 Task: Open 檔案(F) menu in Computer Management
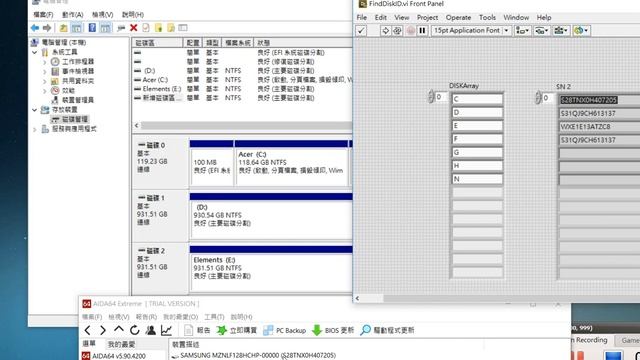click(x=43, y=15)
